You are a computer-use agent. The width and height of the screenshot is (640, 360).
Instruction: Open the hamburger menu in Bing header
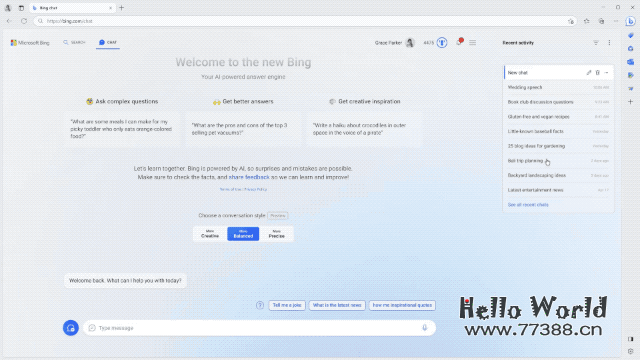click(473, 42)
